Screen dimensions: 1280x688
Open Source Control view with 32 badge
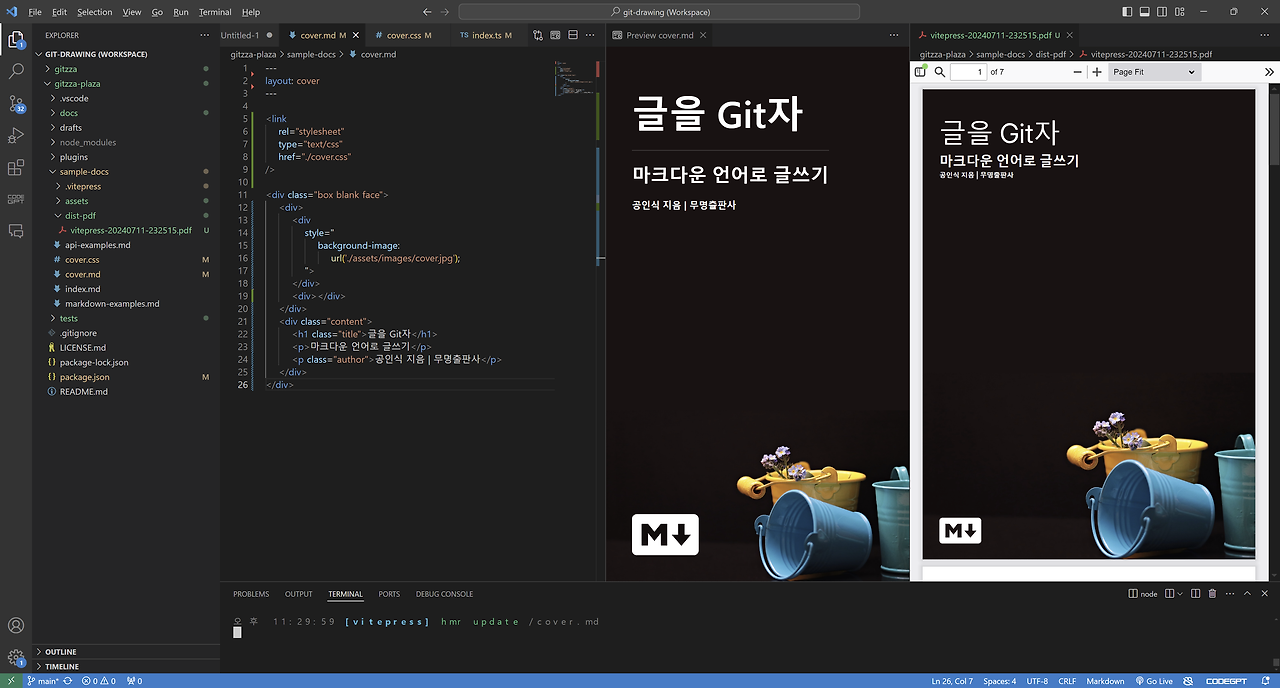(16, 104)
